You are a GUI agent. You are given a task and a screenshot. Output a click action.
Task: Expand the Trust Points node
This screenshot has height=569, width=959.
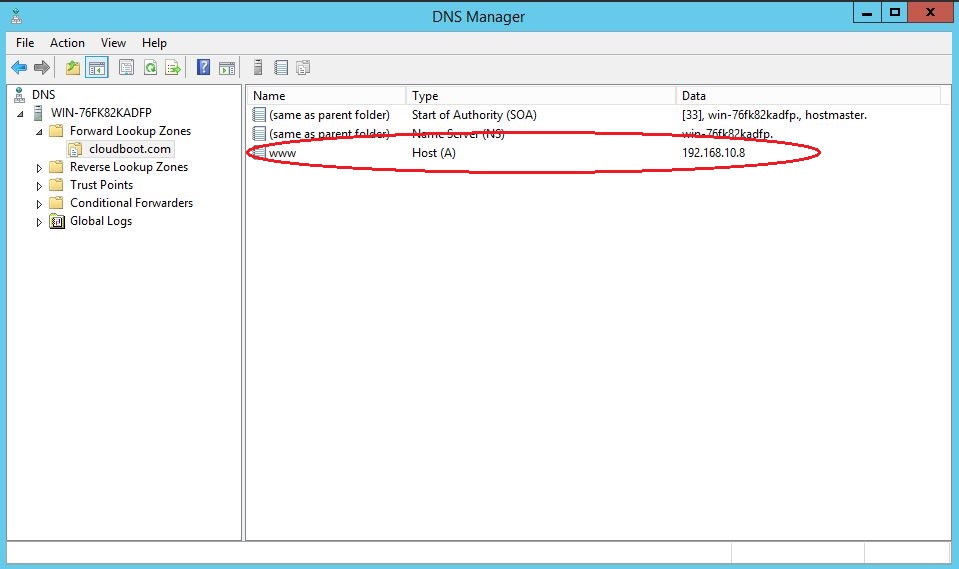tap(40, 186)
